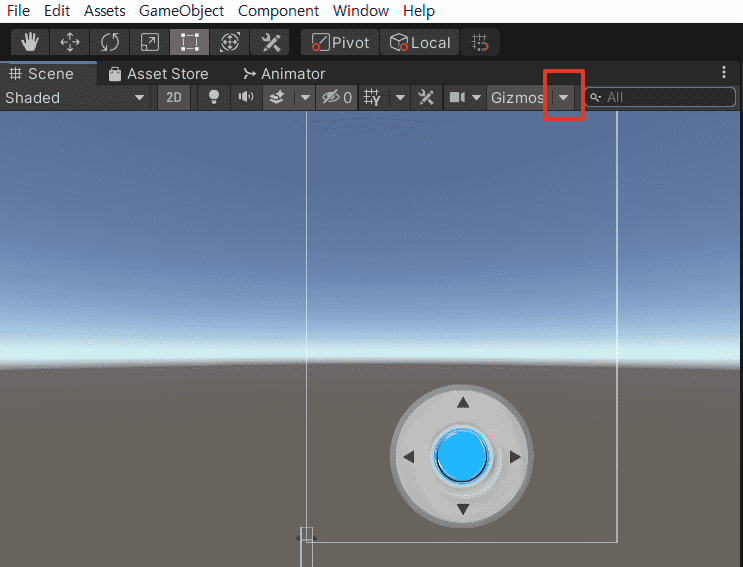Select the Scale tool
The image size is (743, 567).
pos(149,43)
